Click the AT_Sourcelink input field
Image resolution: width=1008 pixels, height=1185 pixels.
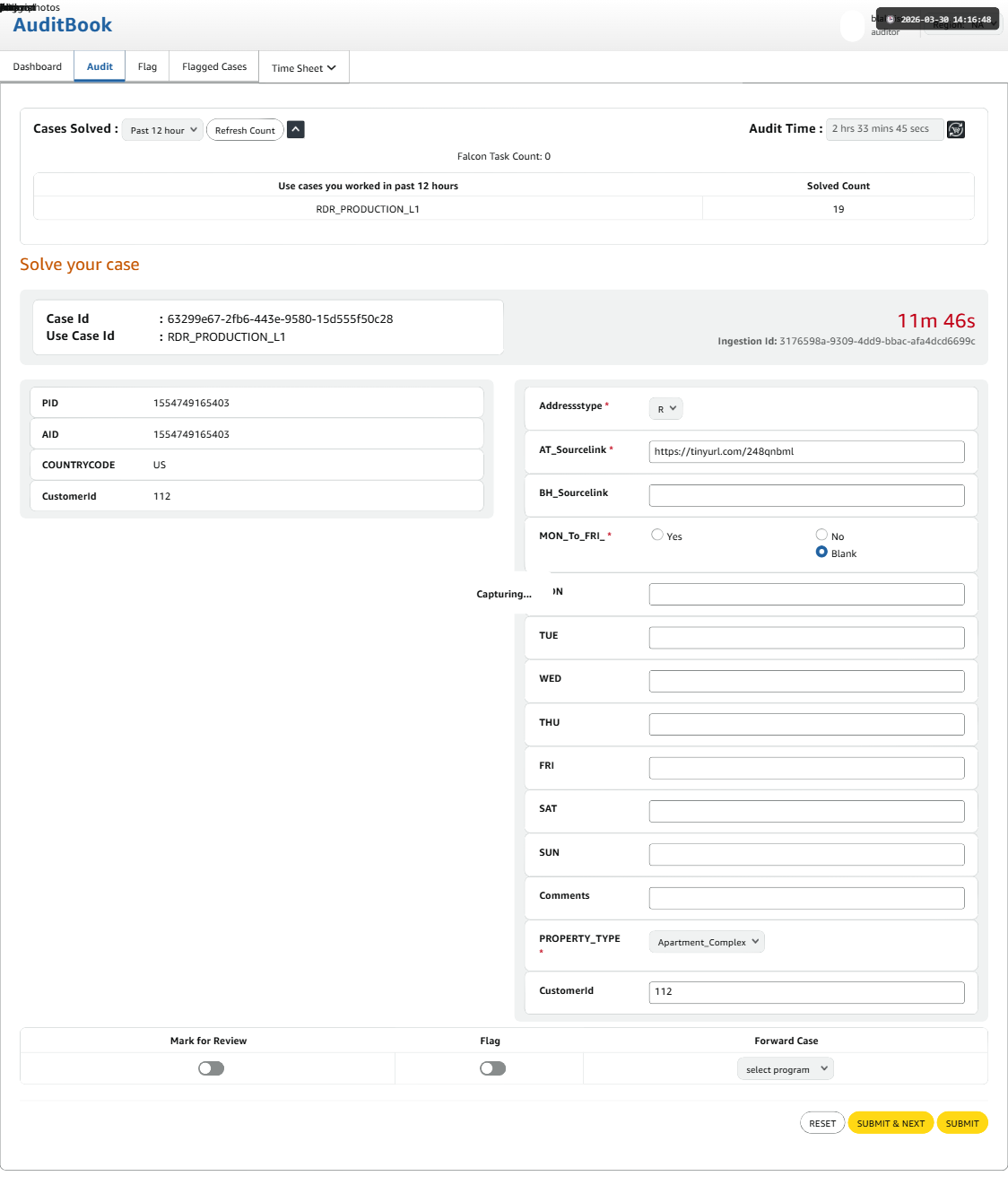tap(806, 451)
